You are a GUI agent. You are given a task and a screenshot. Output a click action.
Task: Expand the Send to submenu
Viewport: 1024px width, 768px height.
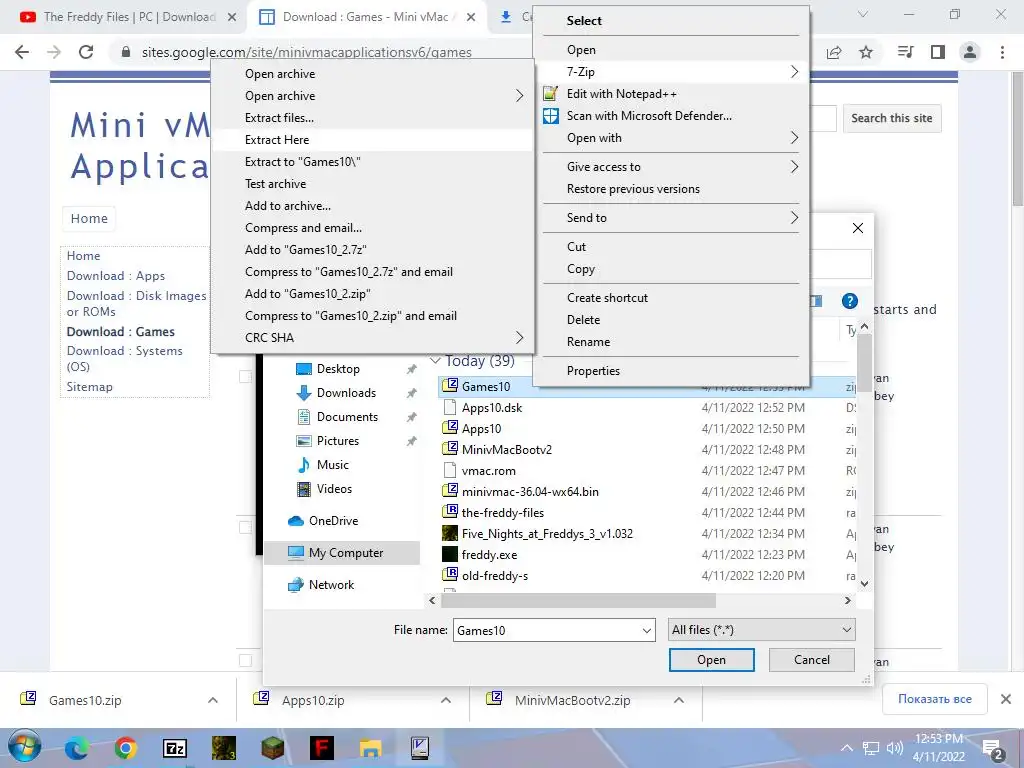pyautogui.click(x=671, y=217)
